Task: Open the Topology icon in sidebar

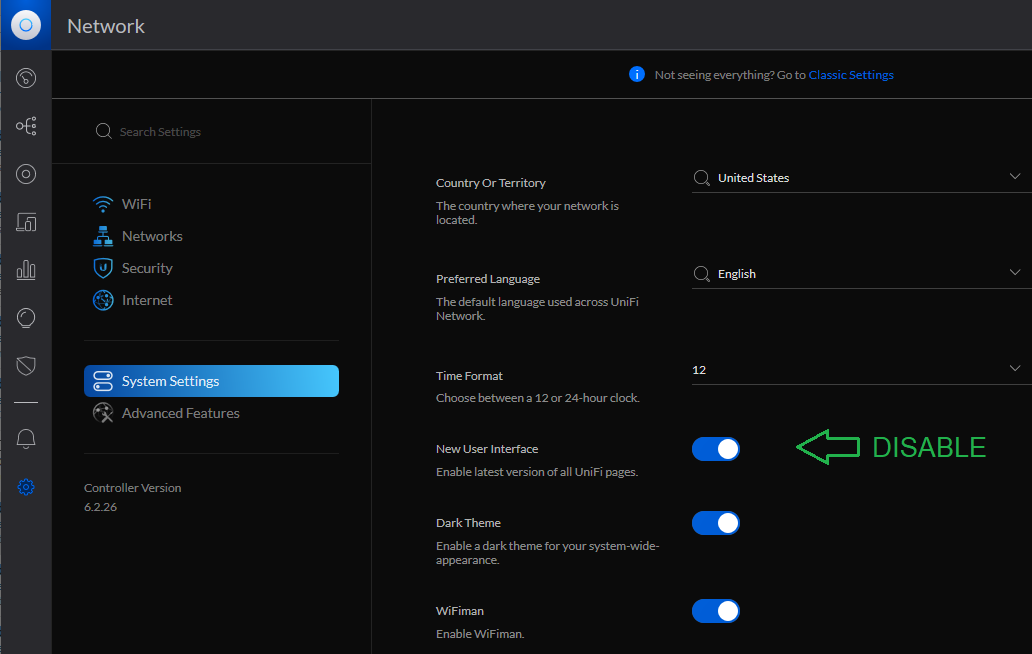Action: [26, 126]
